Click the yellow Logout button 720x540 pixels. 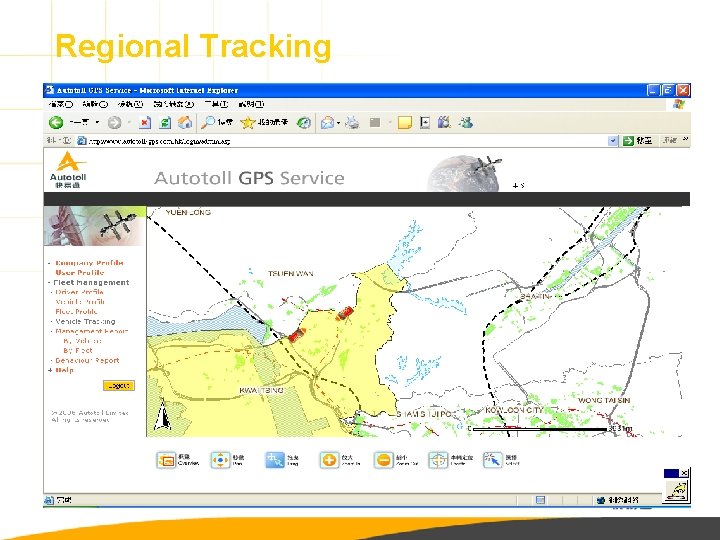click(119, 386)
